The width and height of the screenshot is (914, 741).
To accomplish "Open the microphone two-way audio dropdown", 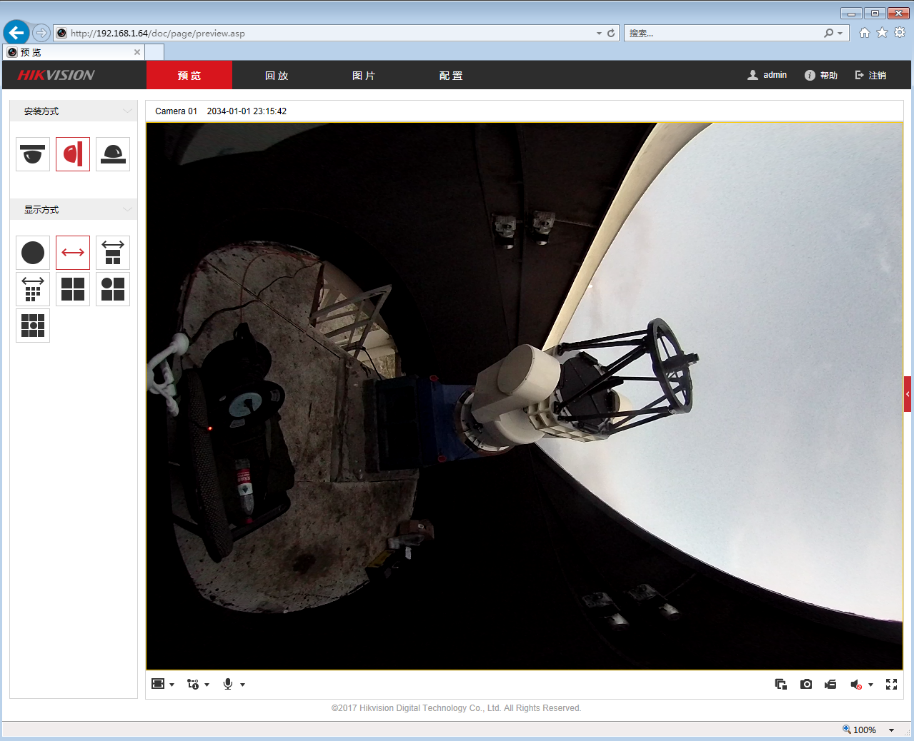I will click(242, 685).
